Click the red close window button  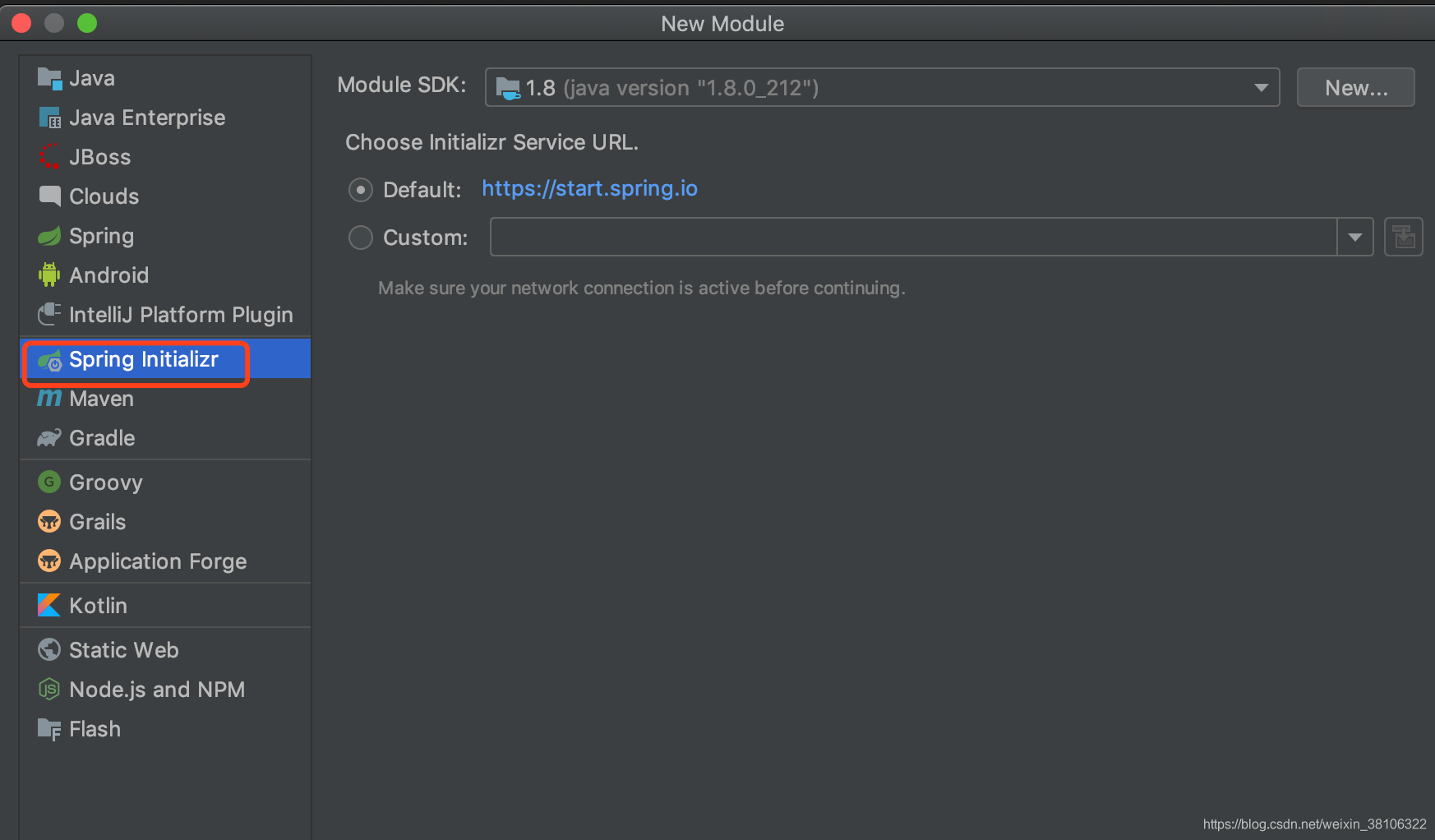pyautogui.click(x=21, y=23)
